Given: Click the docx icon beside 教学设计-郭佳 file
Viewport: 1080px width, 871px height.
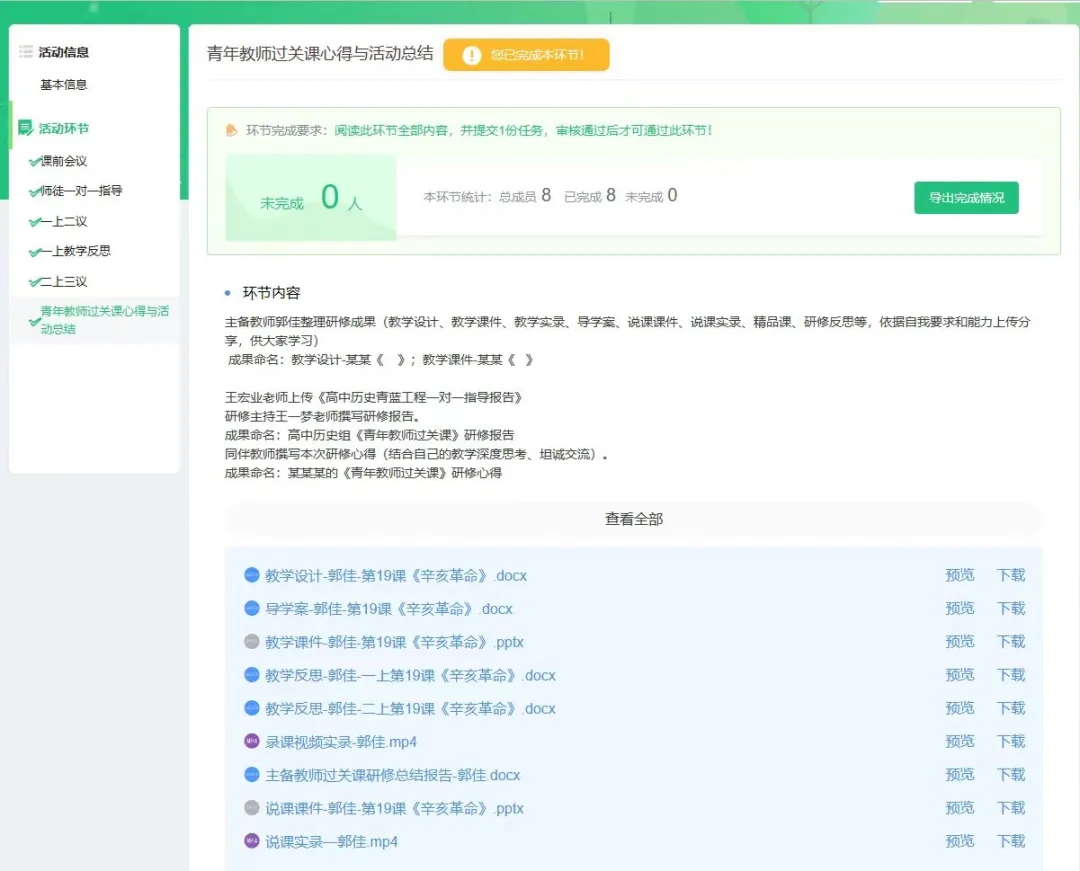Looking at the screenshot, I should pyautogui.click(x=252, y=575).
